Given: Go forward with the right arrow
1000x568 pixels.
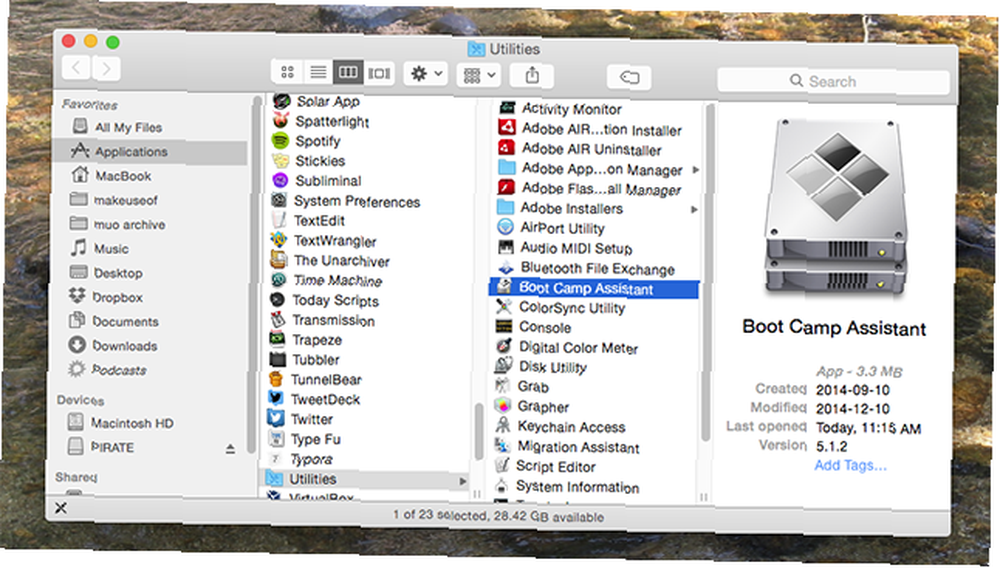Looking at the screenshot, I should [106, 68].
